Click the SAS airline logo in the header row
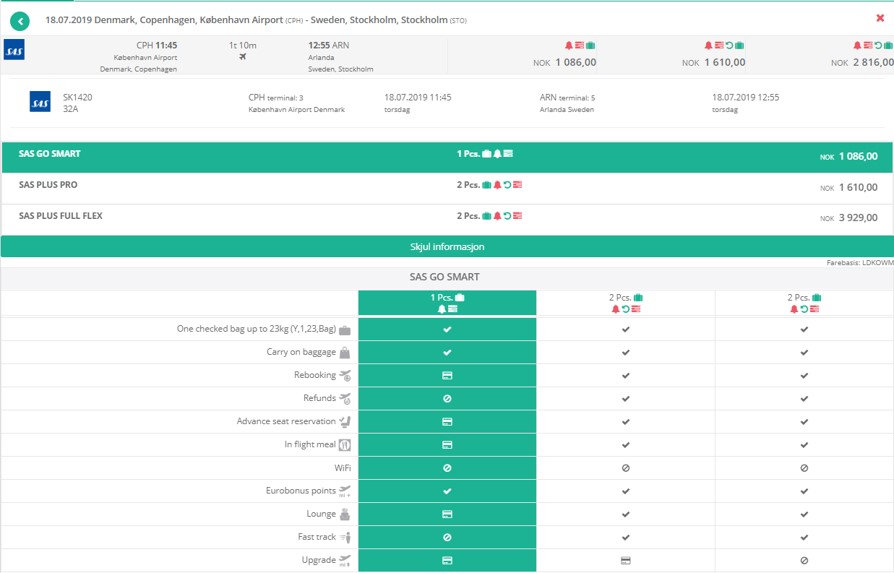 tap(14, 50)
